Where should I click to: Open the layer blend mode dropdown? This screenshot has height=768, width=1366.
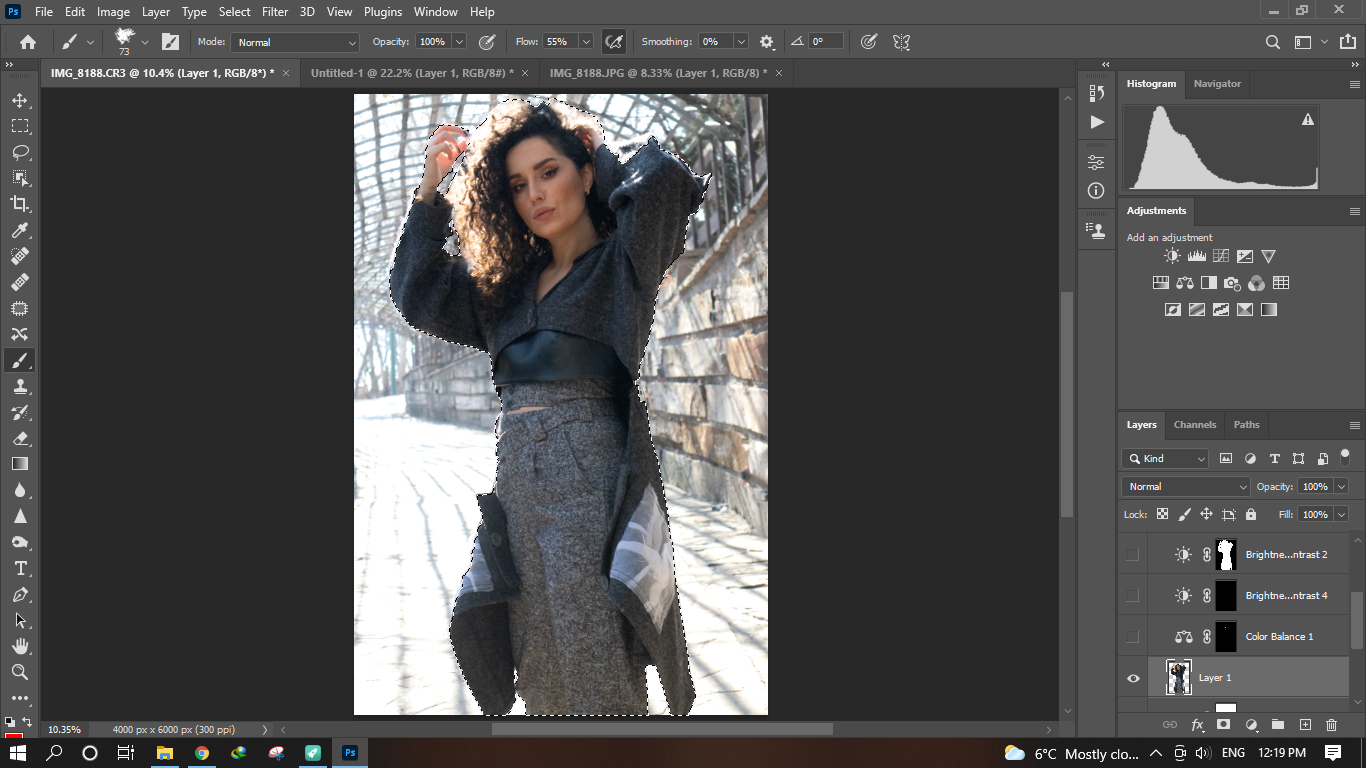click(x=1187, y=487)
